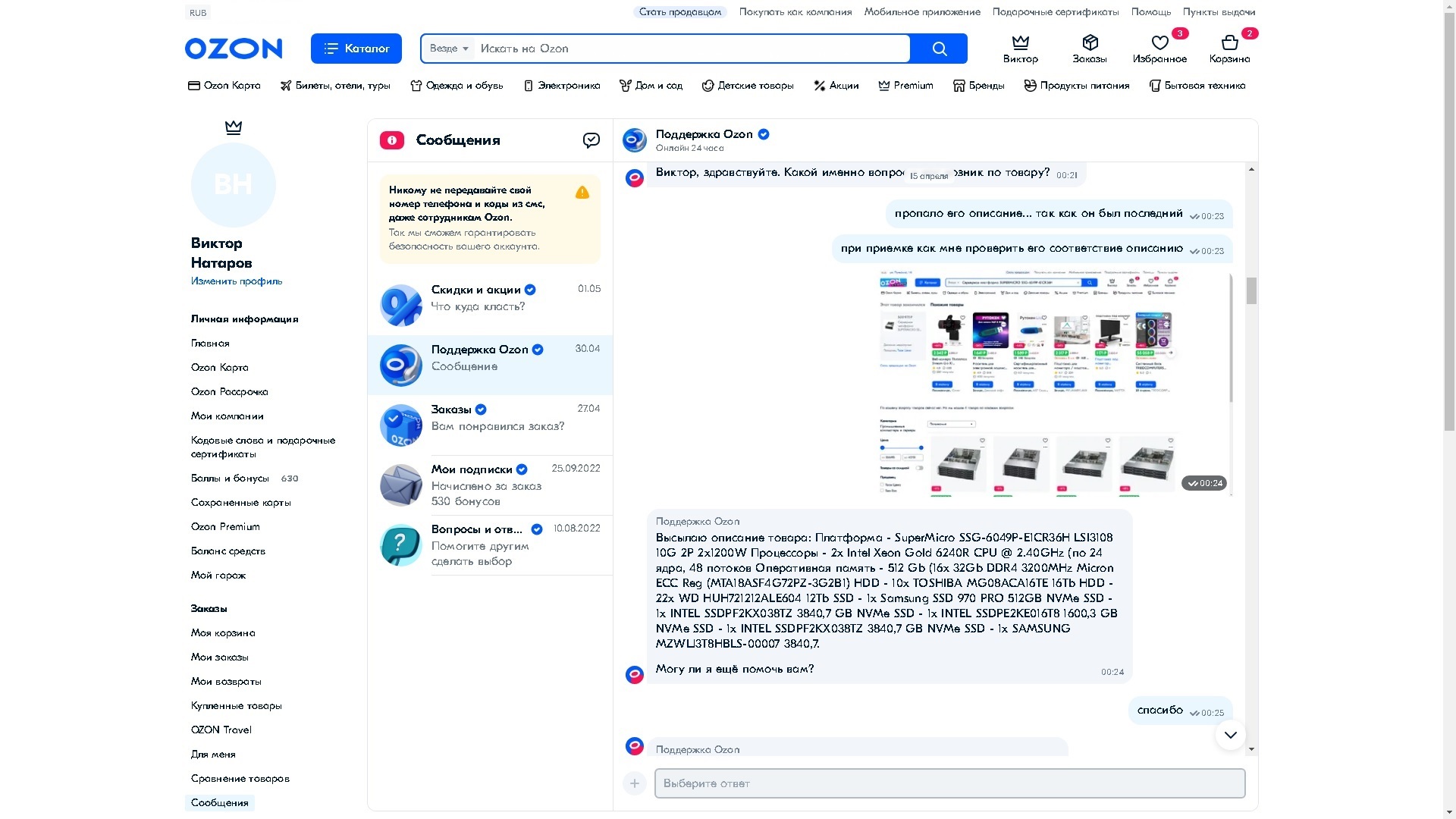1456x819 pixels.
Task: Click the scroll-to-bottom chevron button
Action: tap(1230, 735)
